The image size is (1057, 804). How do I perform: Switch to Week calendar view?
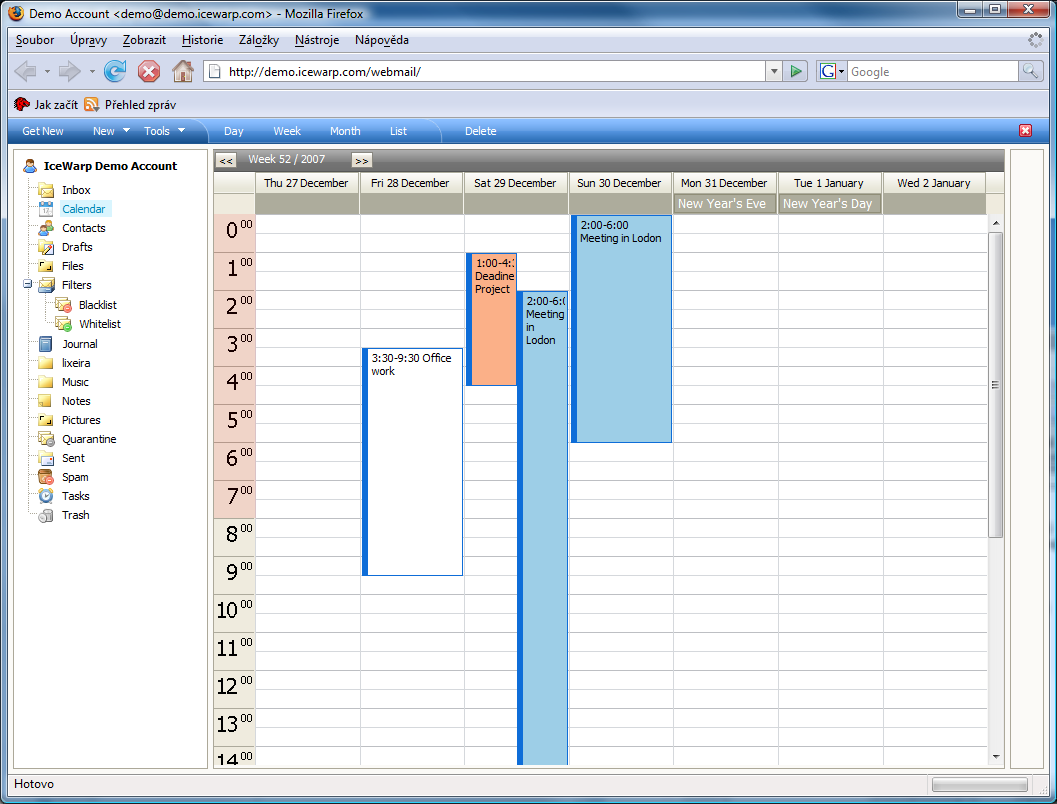click(287, 131)
